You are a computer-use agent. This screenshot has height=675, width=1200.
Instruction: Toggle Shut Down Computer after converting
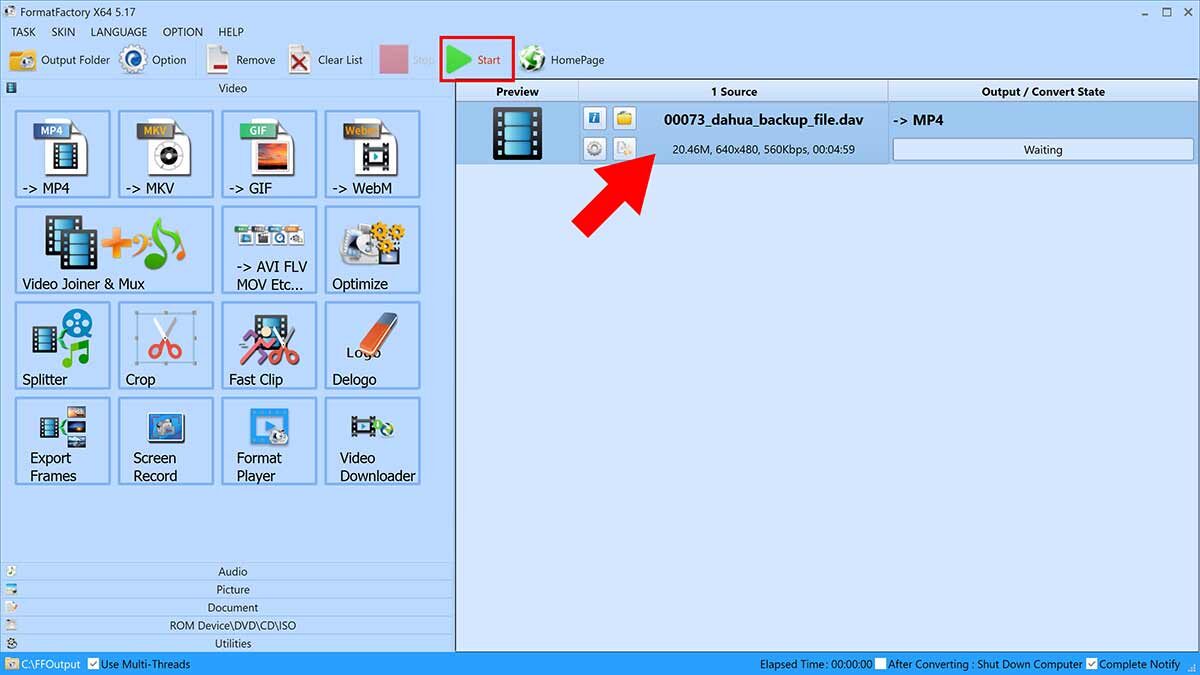coord(881,663)
